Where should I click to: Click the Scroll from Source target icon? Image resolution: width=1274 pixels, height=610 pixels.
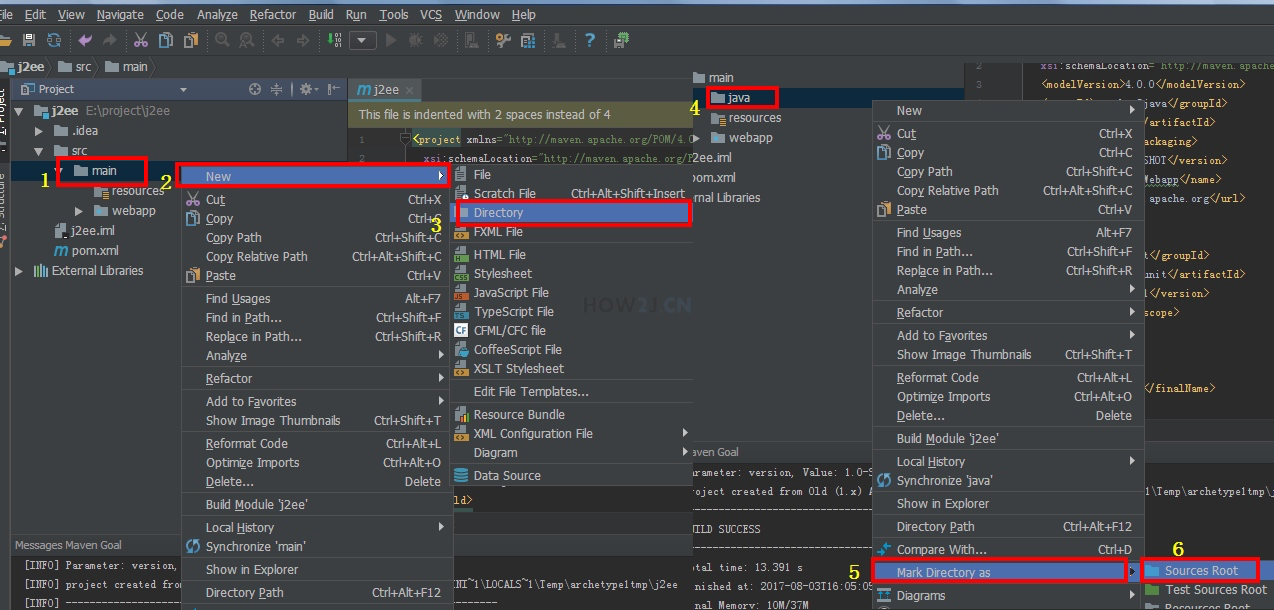pyautogui.click(x=255, y=89)
